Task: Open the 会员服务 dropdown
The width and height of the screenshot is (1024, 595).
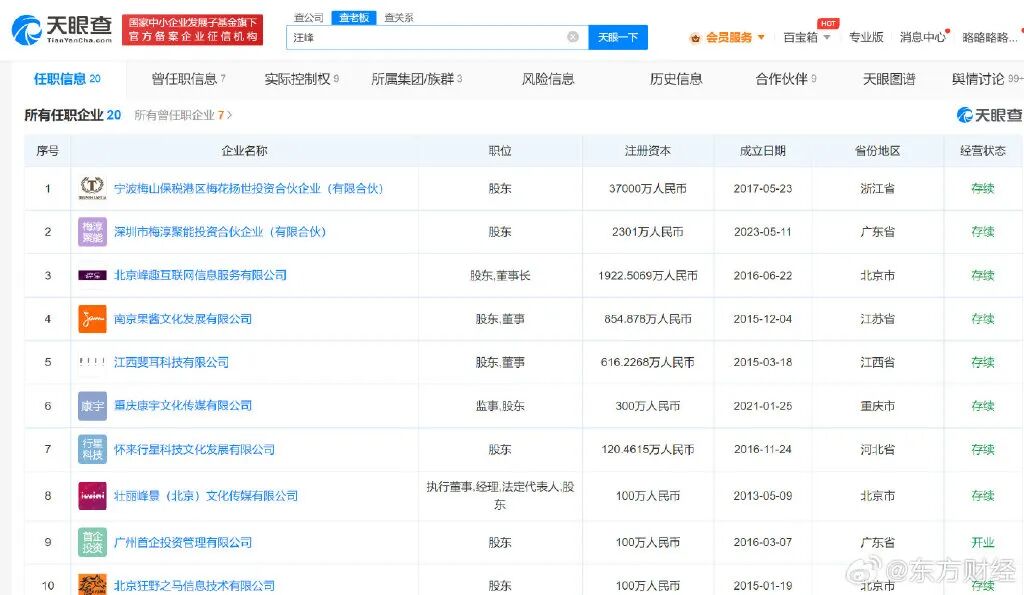Action: (x=734, y=38)
